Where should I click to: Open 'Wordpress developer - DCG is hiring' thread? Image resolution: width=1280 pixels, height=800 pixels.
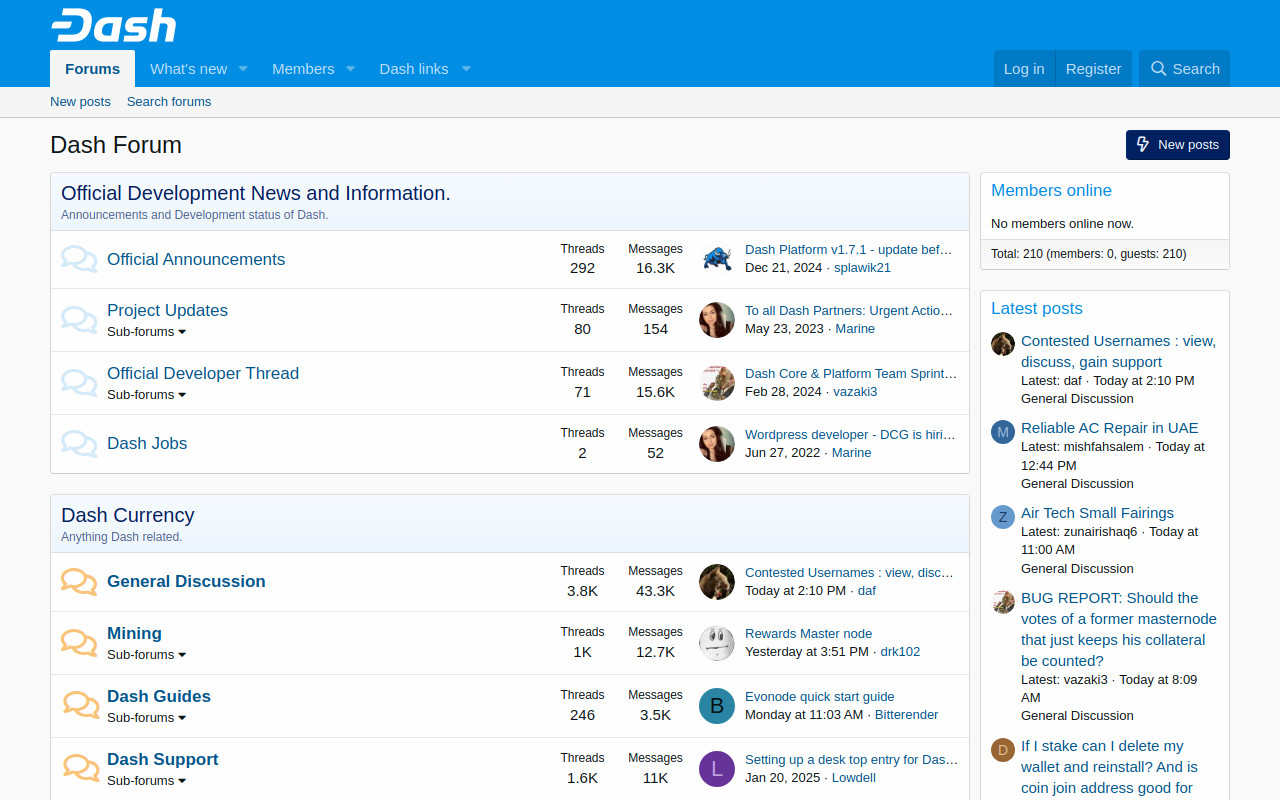point(850,435)
